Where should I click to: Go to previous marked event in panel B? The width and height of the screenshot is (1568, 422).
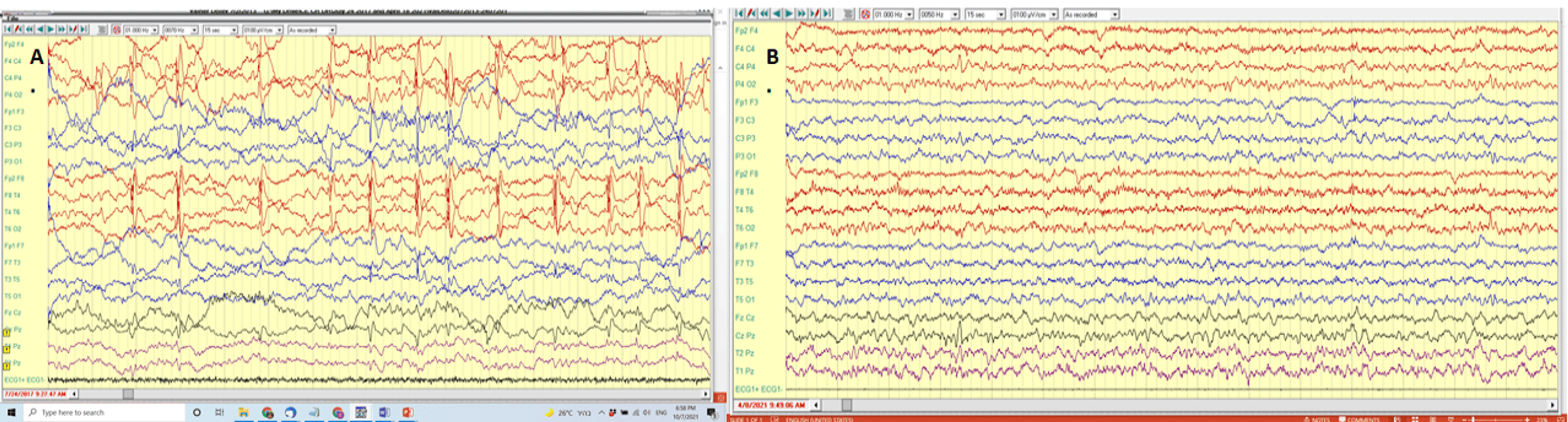pyautogui.click(x=752, y=14)
